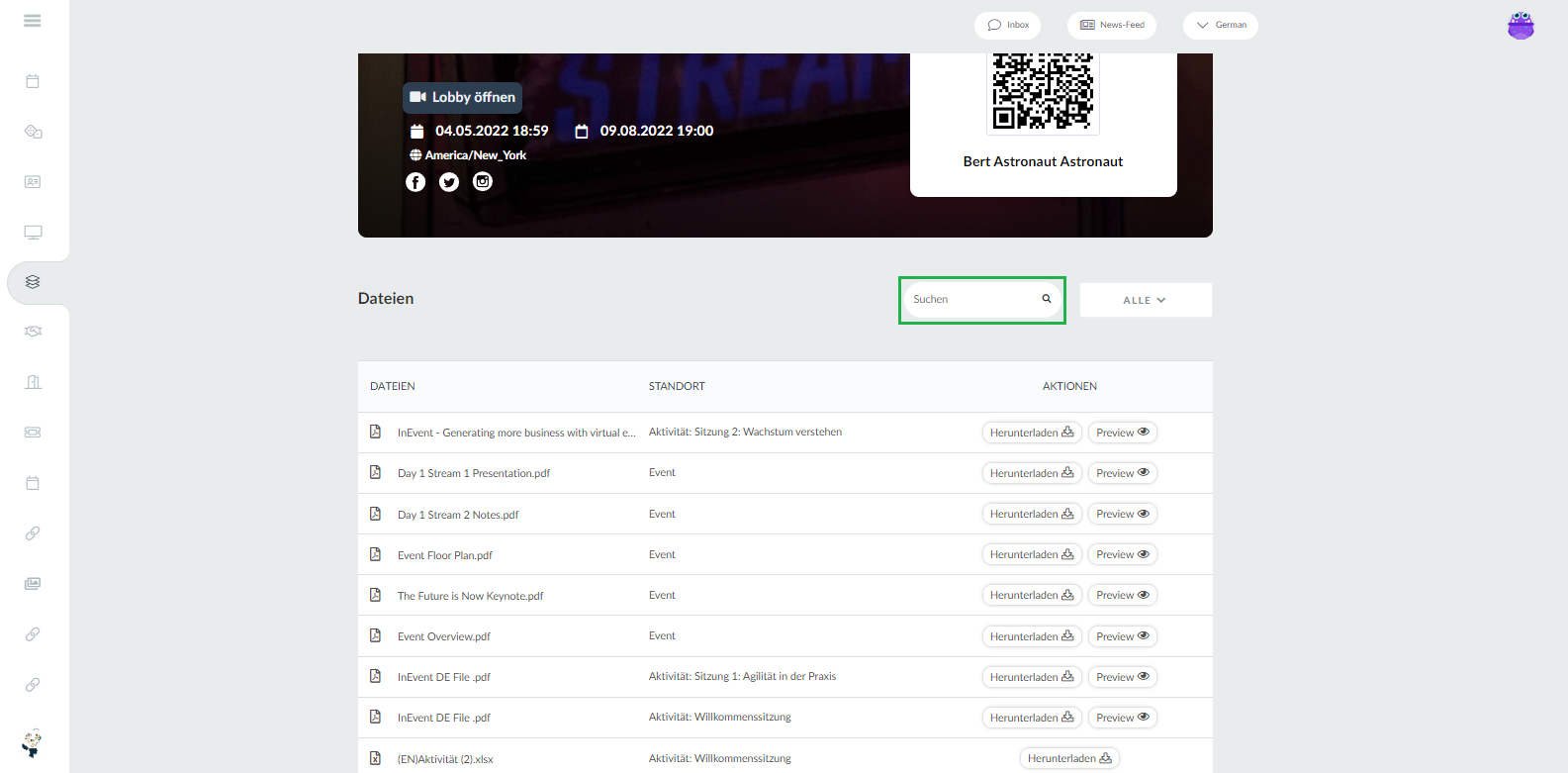Open the event's Instagram page icon
The width and height of the screenshot is (1568, 773).
click(x=483, y=181)
